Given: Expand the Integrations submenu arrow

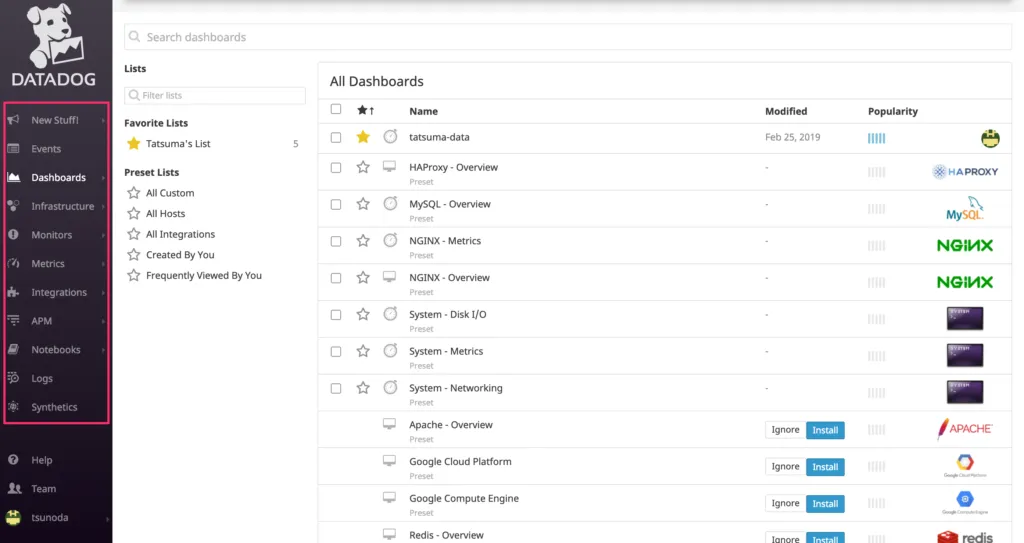Looking at the screenshot, I should pos(103,293).
